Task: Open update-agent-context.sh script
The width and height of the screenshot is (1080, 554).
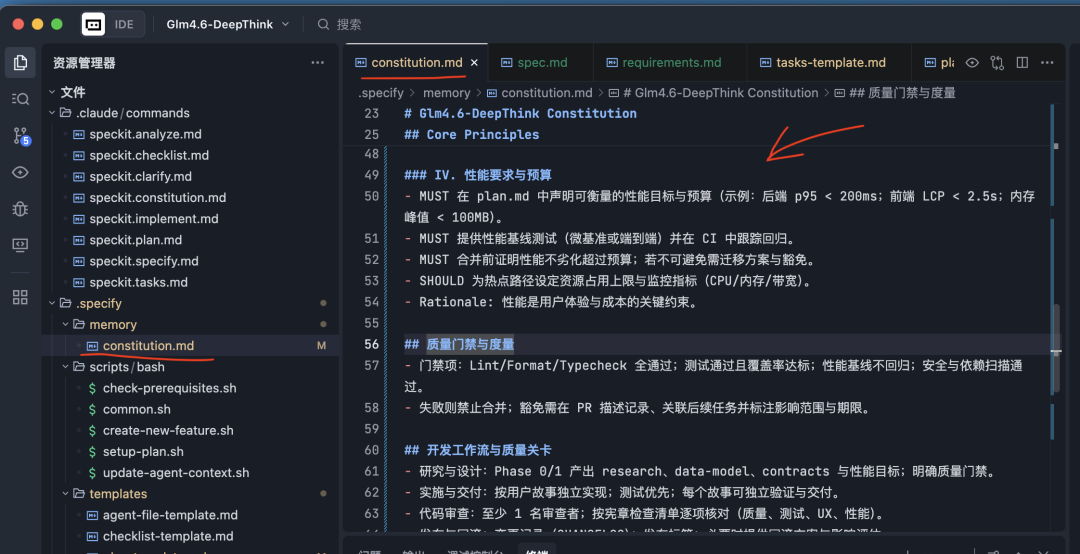Action: (x=176, y=473)
